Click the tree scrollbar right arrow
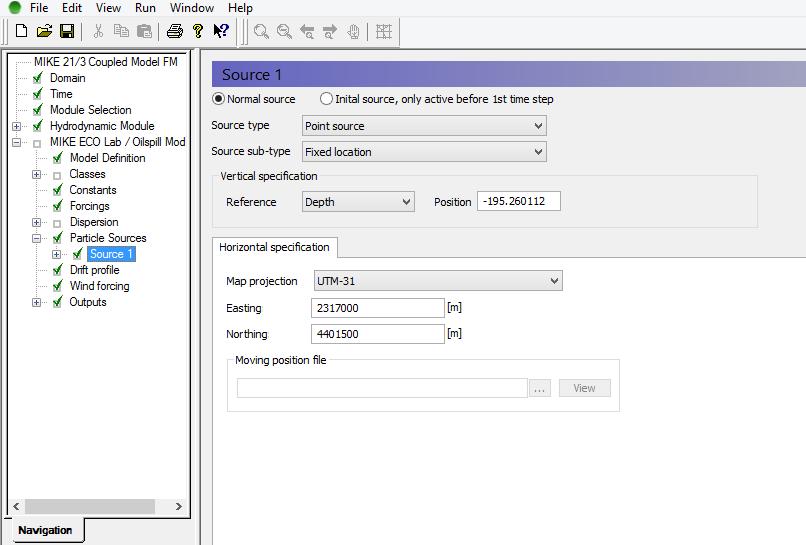 tap(178, 506)
